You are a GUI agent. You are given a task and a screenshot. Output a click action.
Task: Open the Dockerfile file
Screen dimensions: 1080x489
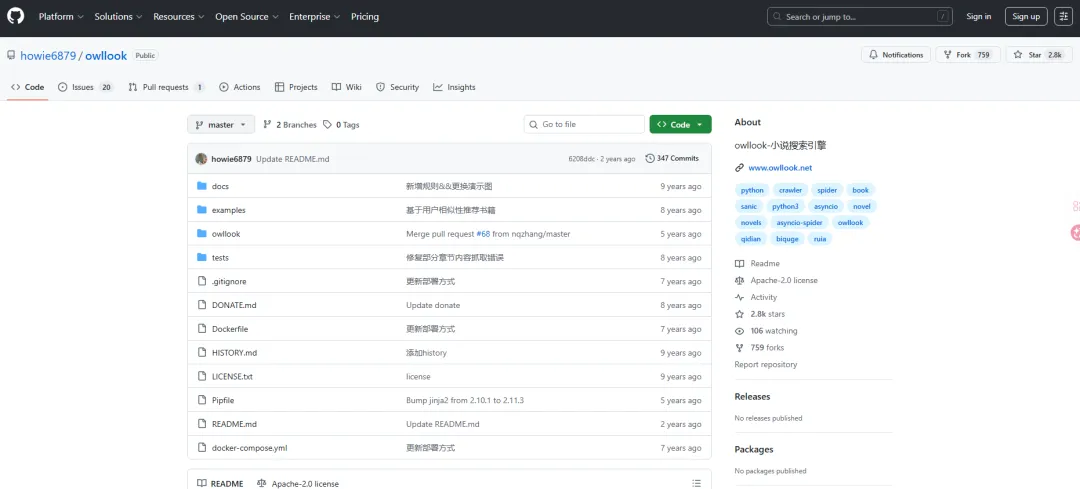click(230, 329)
